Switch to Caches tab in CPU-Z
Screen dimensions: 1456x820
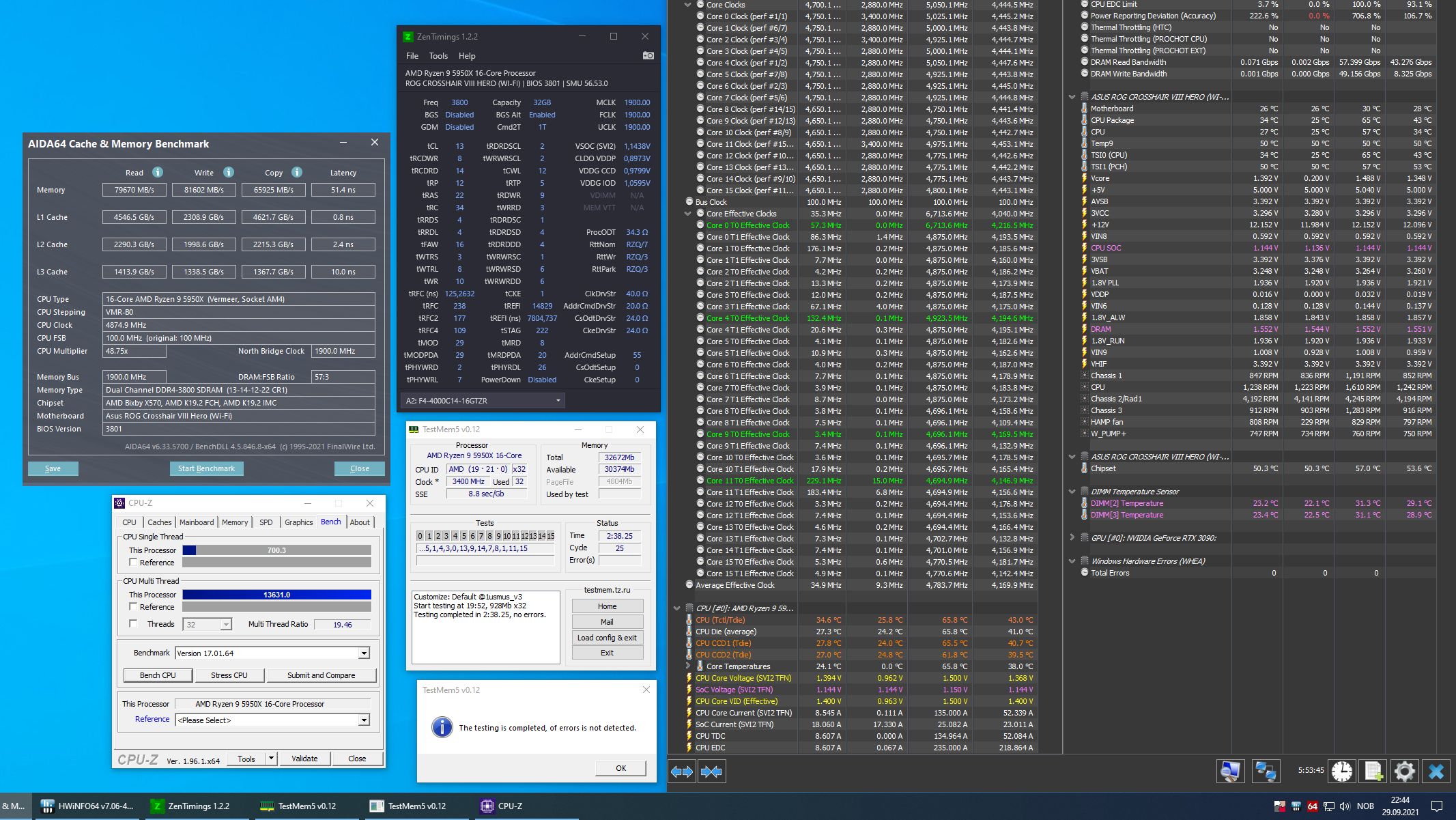159,522
